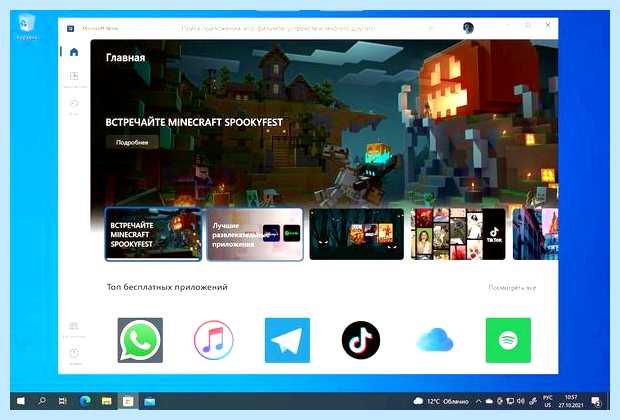This screenshot has height=420, width=620.
Task: Open the Recycle Bin desktop icon
Action: tap(26, 26)
